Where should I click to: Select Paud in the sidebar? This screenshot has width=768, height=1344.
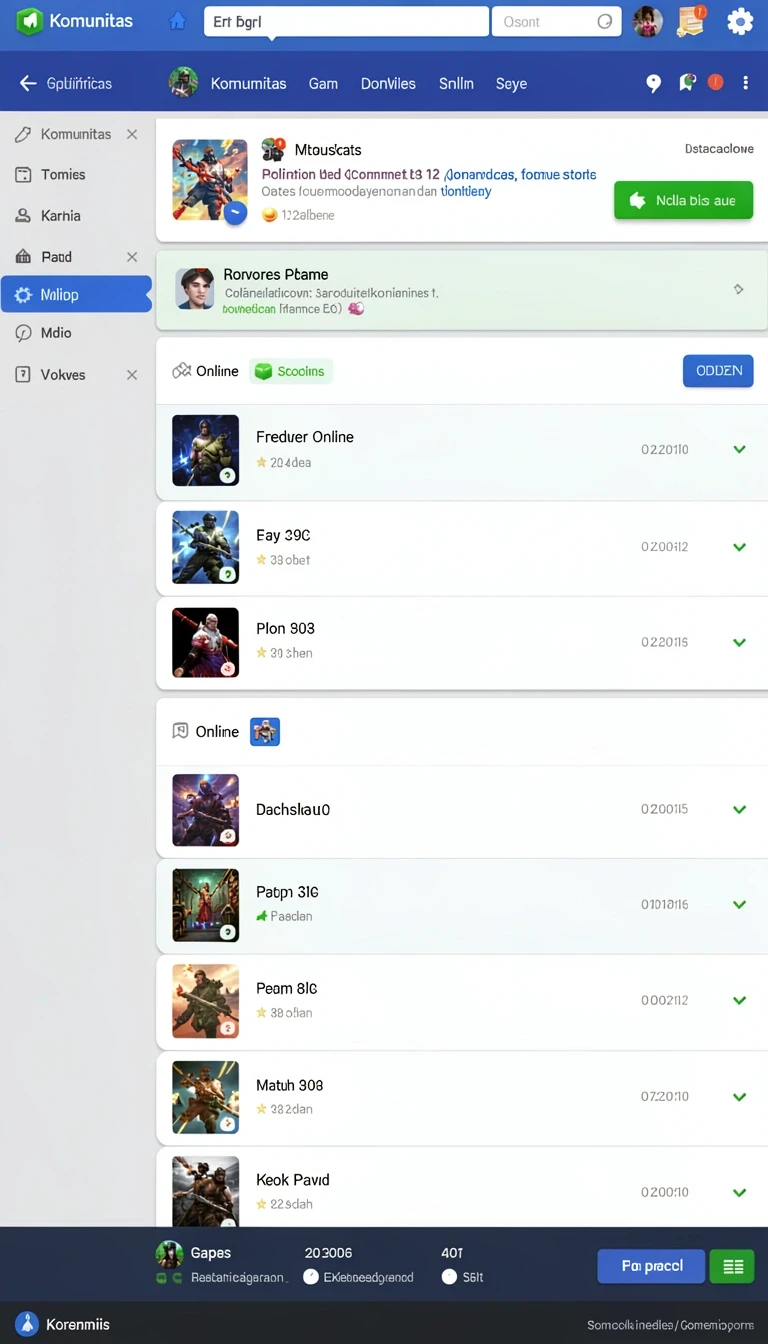[56, 257]
